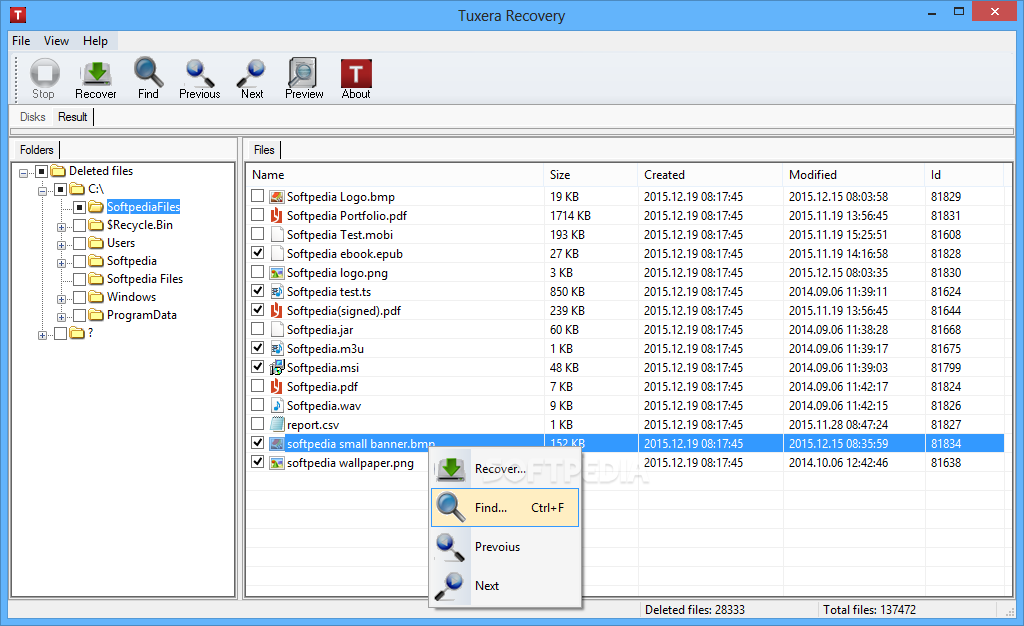Choose Prevoius in the context menu

[505, 546]
